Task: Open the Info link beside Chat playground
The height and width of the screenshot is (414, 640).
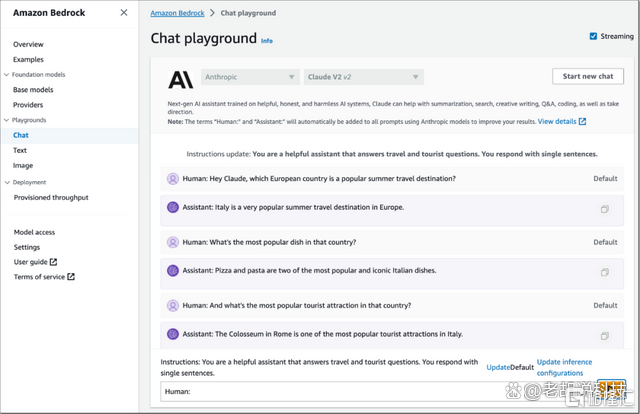Action: coord(267,40)
